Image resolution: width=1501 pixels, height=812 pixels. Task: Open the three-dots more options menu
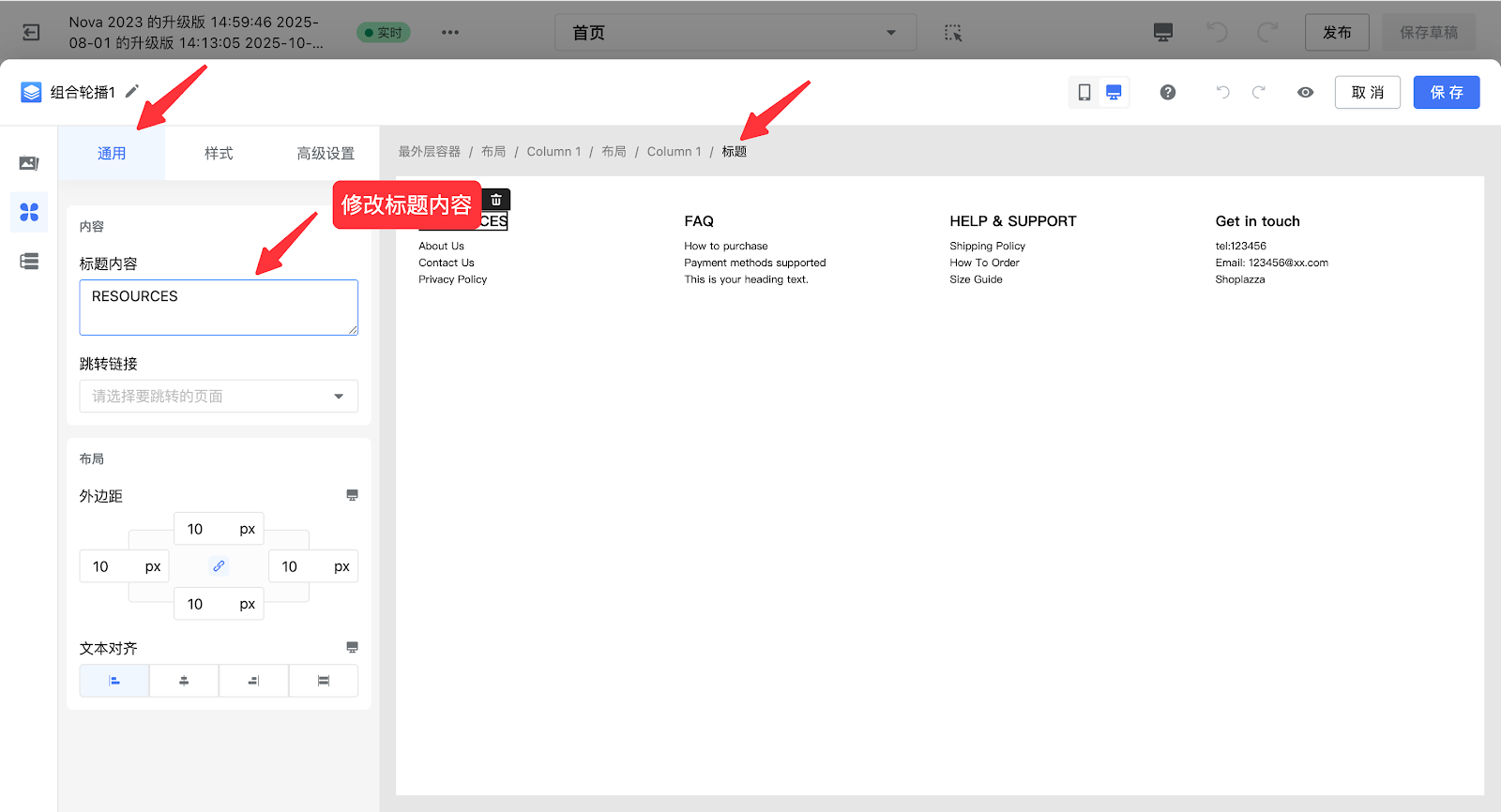450,33
